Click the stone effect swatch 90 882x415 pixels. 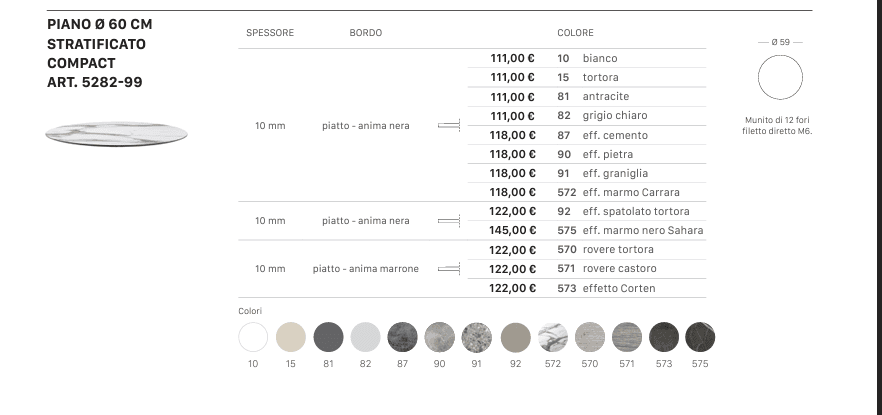[440, 336]
